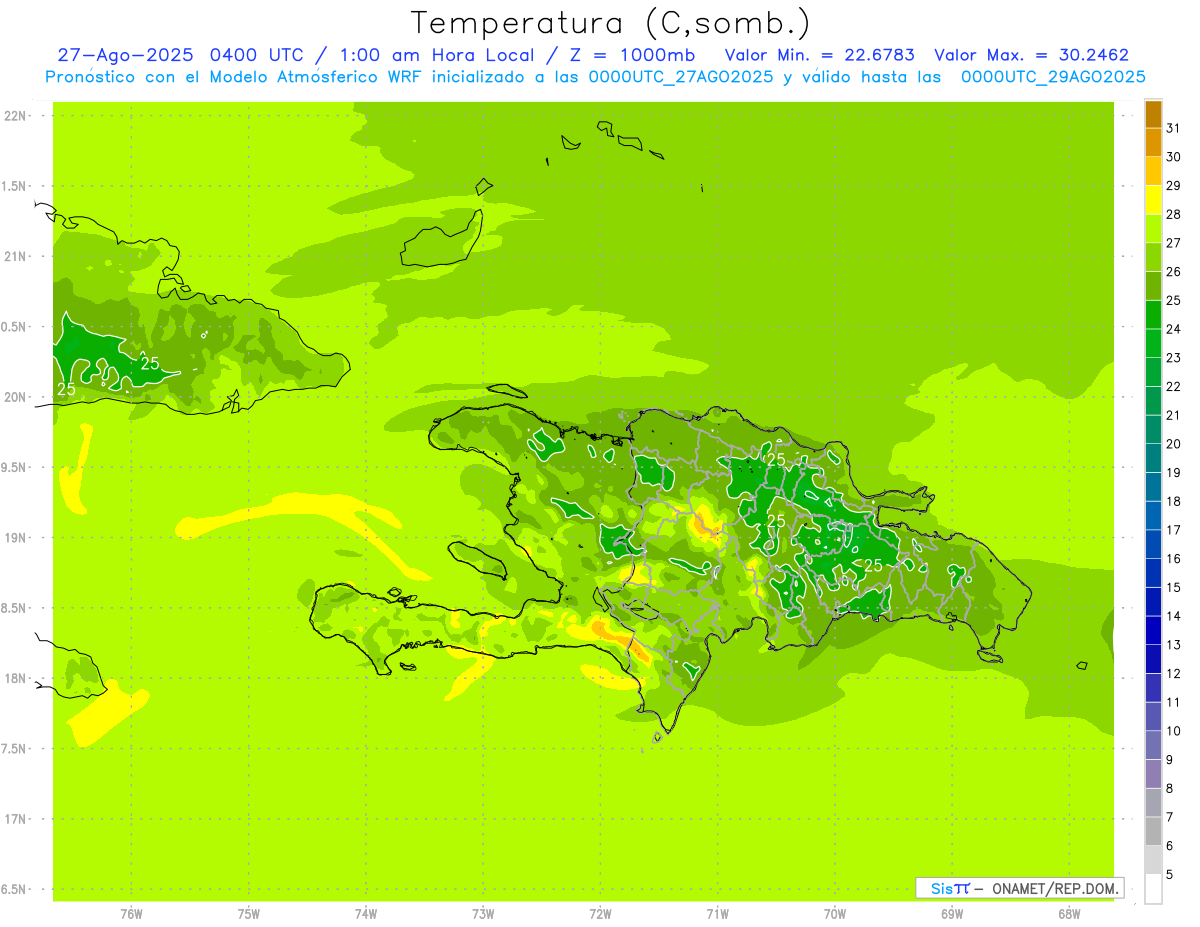The image size is (1200, 927).
Task: Click the title "Temperatura (C,somb.)"
Action: click(x=611, y=23)
